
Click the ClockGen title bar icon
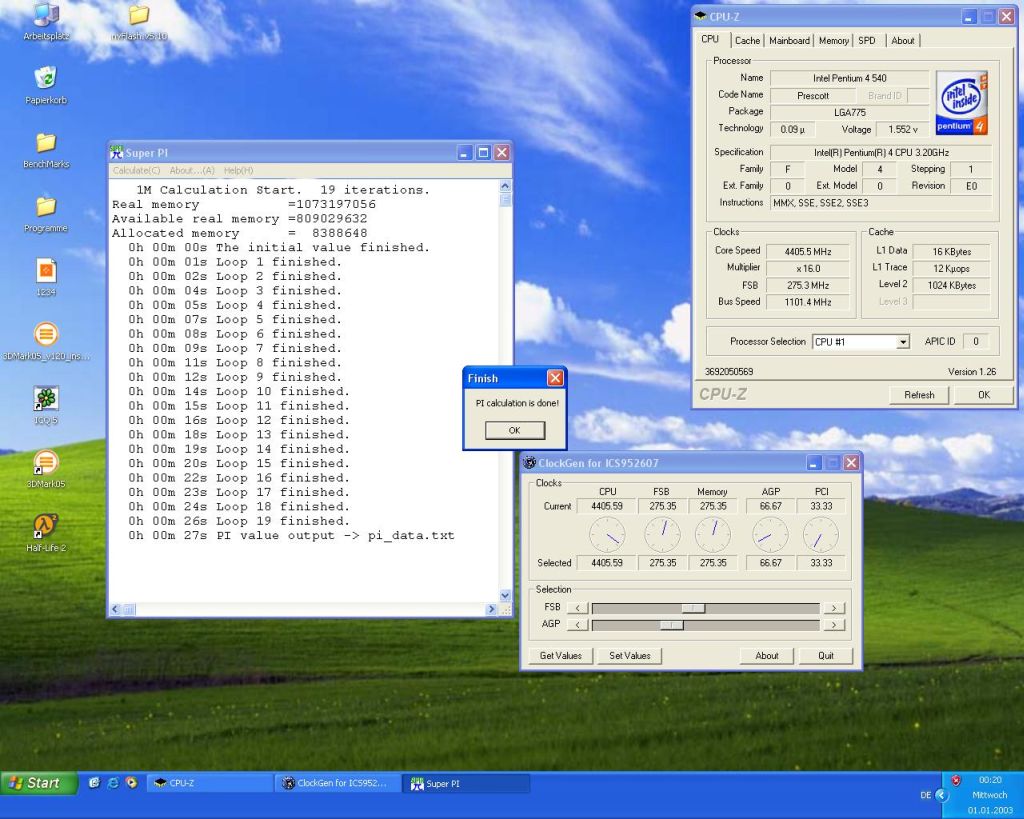(x=530, y=462)
